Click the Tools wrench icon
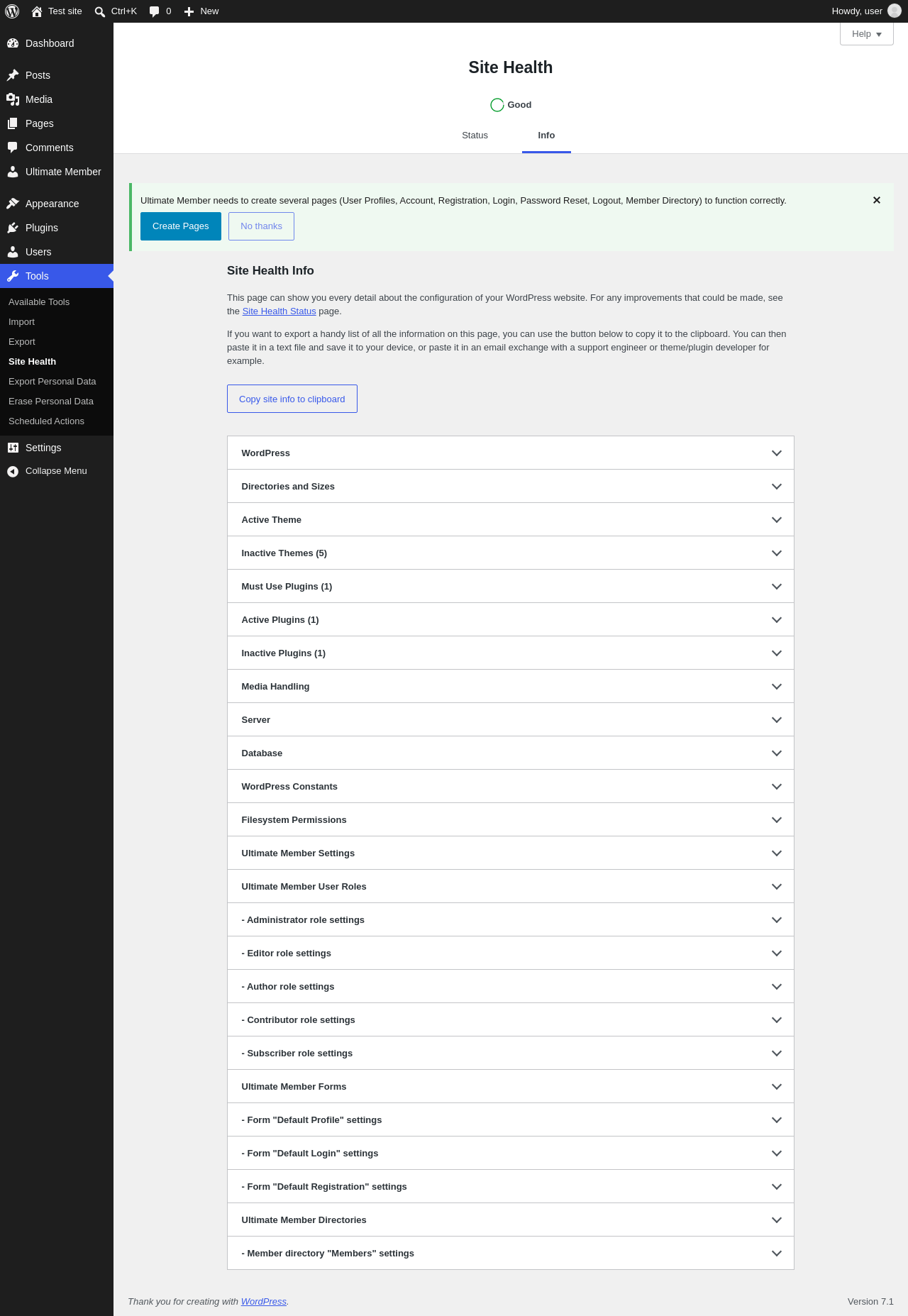Screen dimensions: 908x1316 (13, 276)
